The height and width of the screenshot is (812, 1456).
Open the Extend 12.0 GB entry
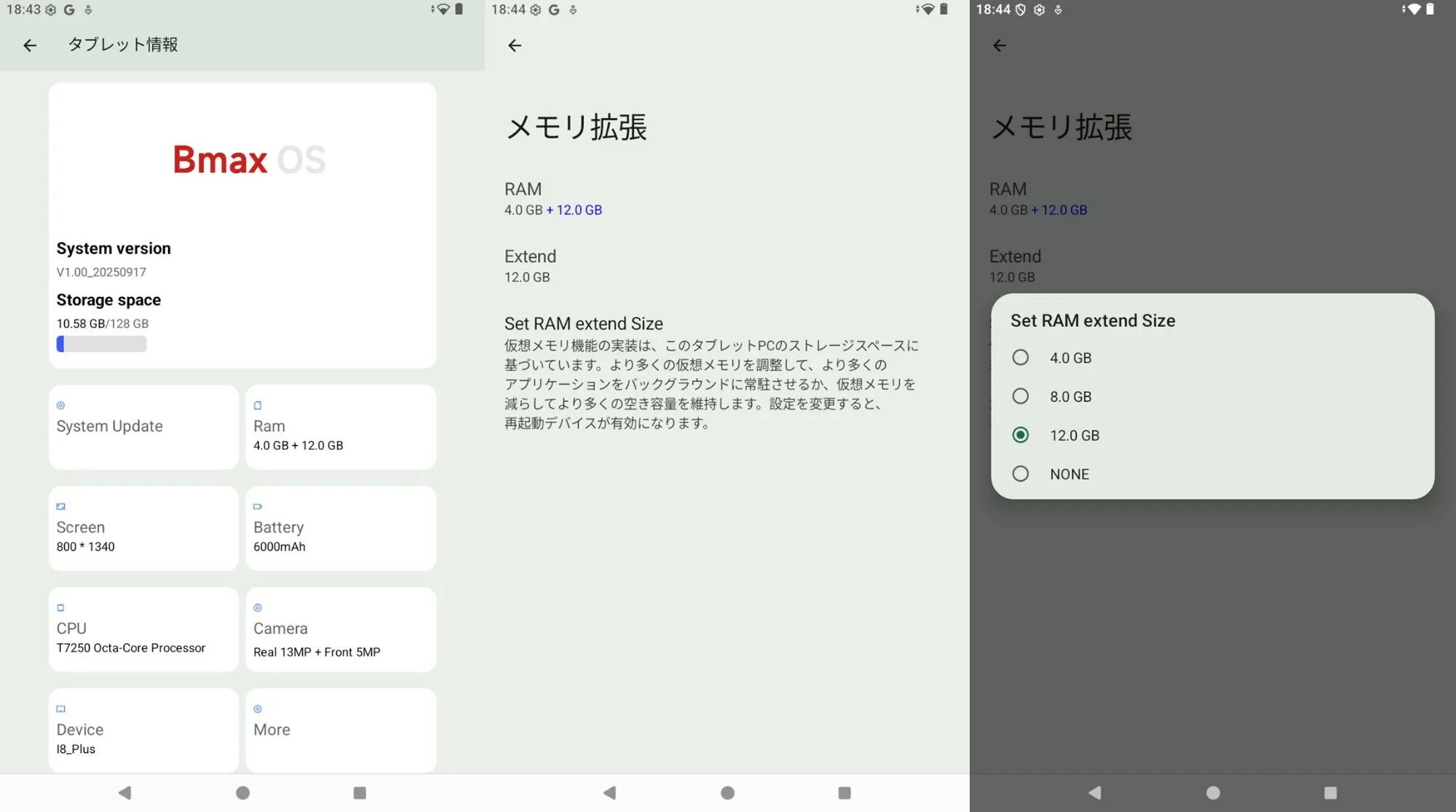(530, 266)
